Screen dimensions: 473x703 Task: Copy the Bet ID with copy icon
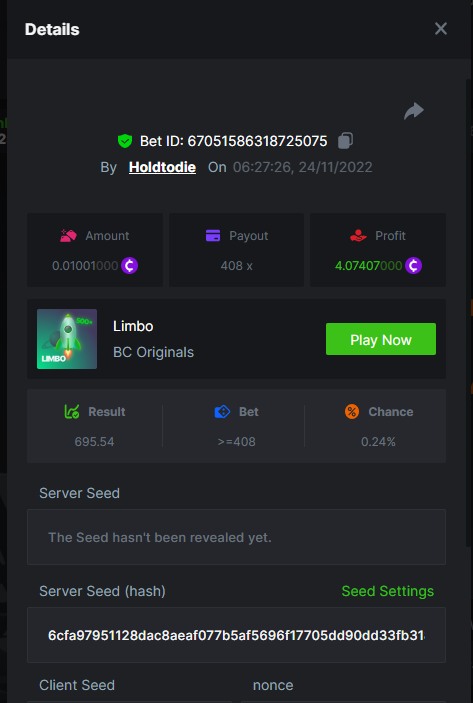click(x=345, y=140)
